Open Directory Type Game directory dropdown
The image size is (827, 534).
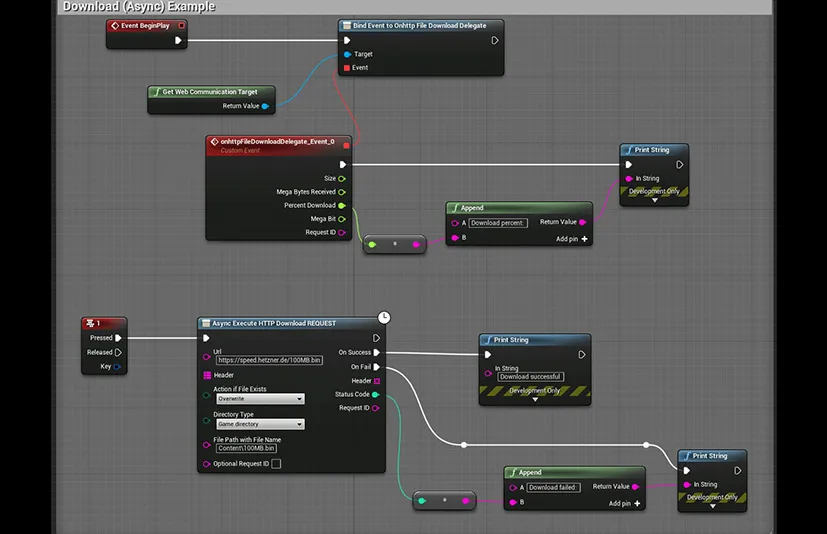(260, 424)
